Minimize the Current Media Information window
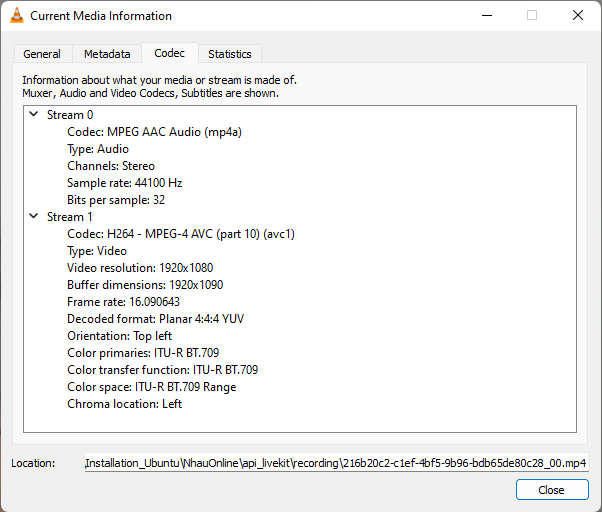This screenshot has height=512, width=602. [x=487, y=15]
